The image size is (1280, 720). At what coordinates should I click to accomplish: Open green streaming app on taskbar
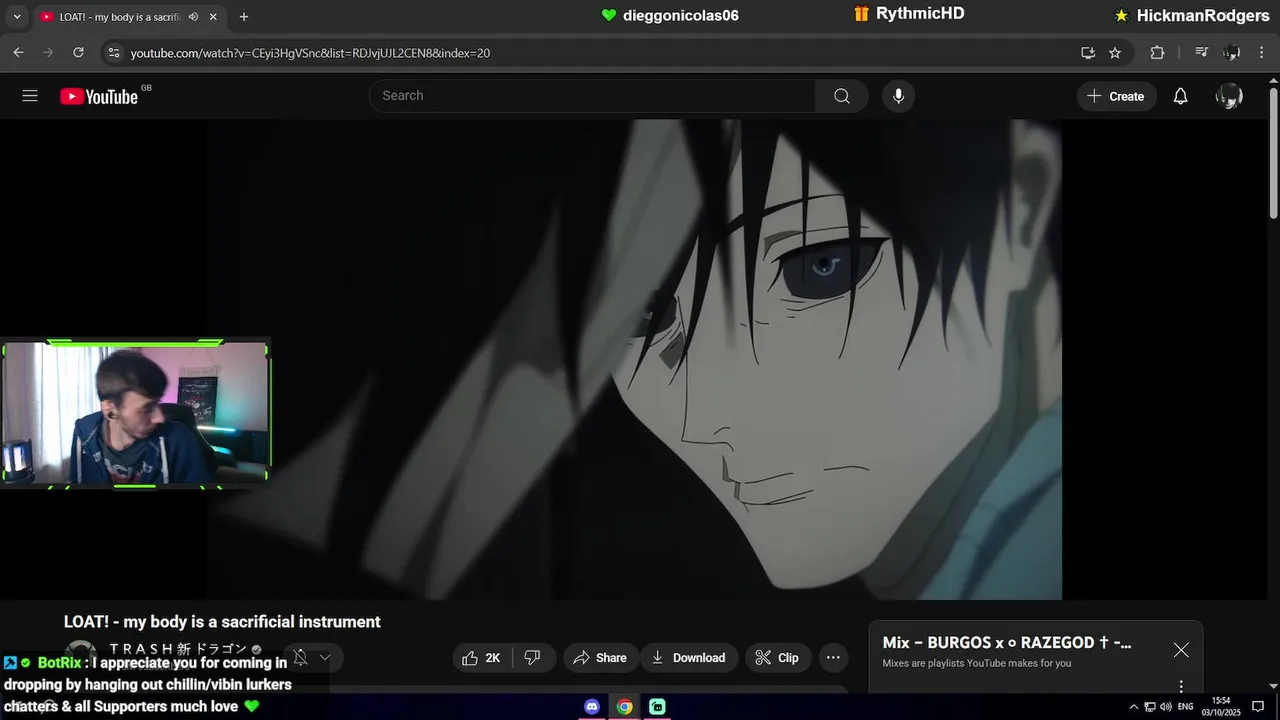pos(657,707)
